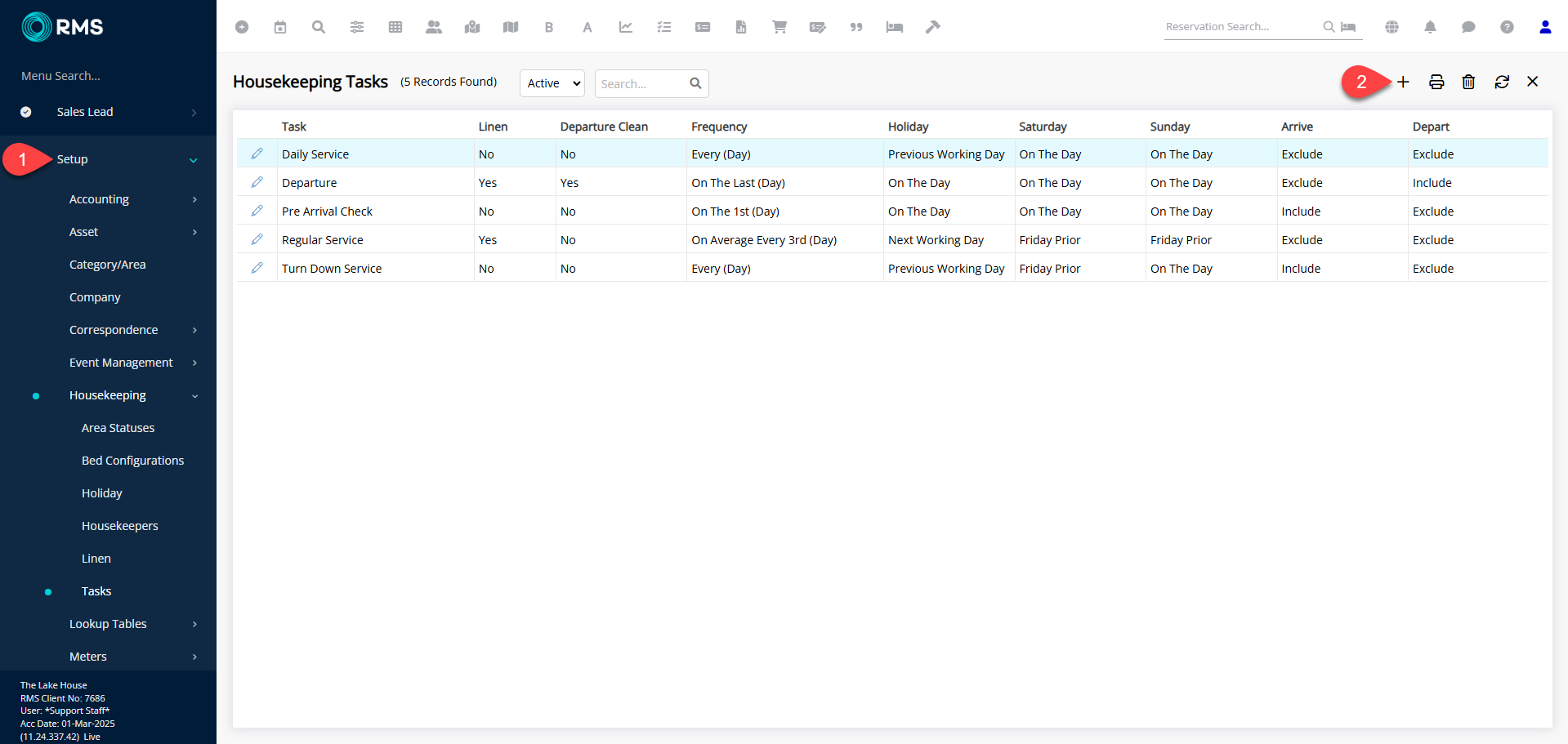
Task: Click the shopping cart icon
Action: pyautogui.click(x=780, y=27)
